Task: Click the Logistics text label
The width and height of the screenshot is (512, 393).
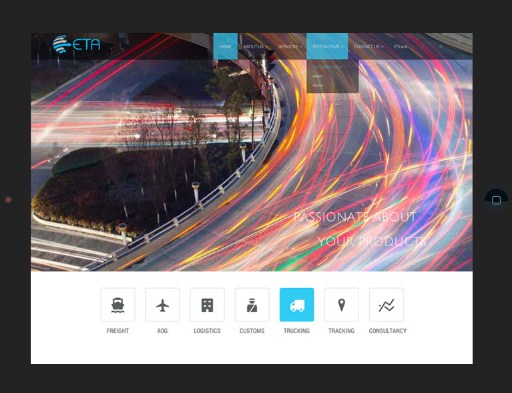Action: tap(207, 331)
